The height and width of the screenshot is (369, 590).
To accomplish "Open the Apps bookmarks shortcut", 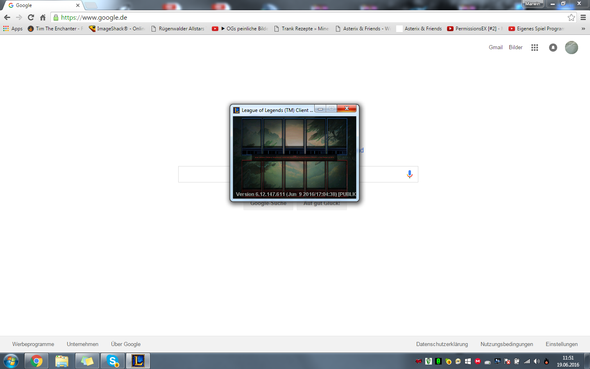I will (x=13, y=29).
